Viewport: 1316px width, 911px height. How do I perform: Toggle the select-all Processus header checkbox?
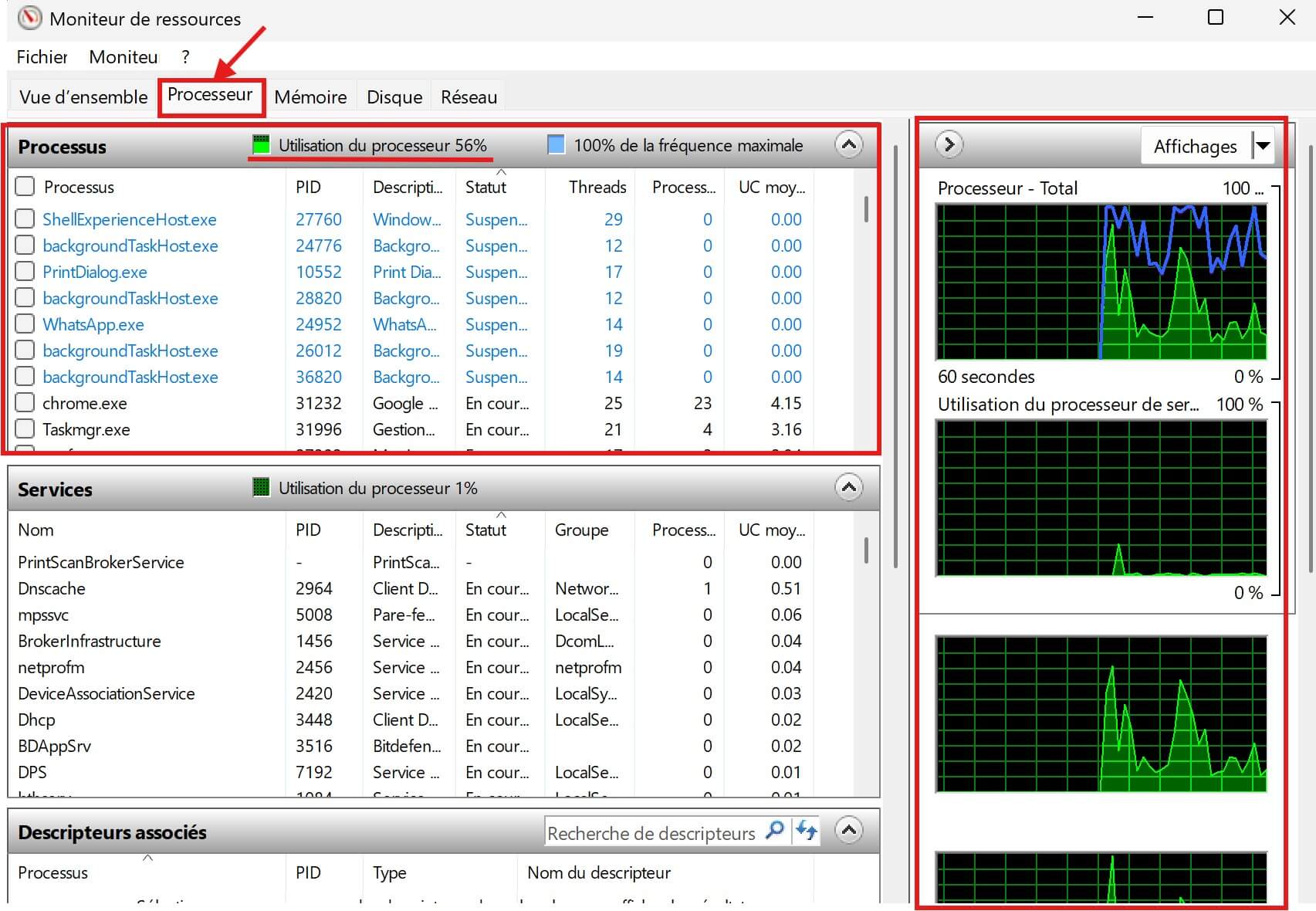point(25,186)
